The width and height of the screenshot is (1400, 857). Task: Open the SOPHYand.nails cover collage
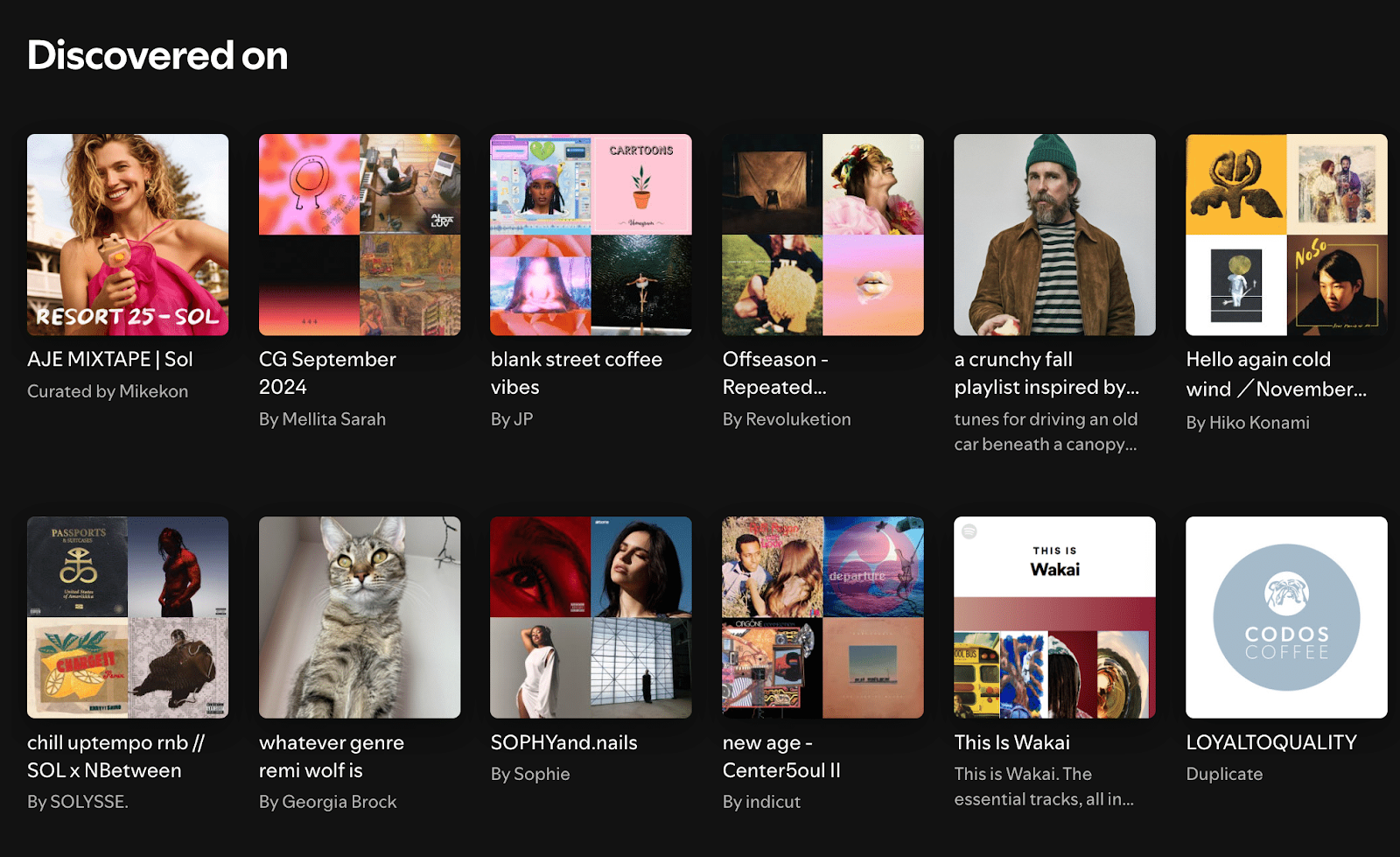pos(591,617)
